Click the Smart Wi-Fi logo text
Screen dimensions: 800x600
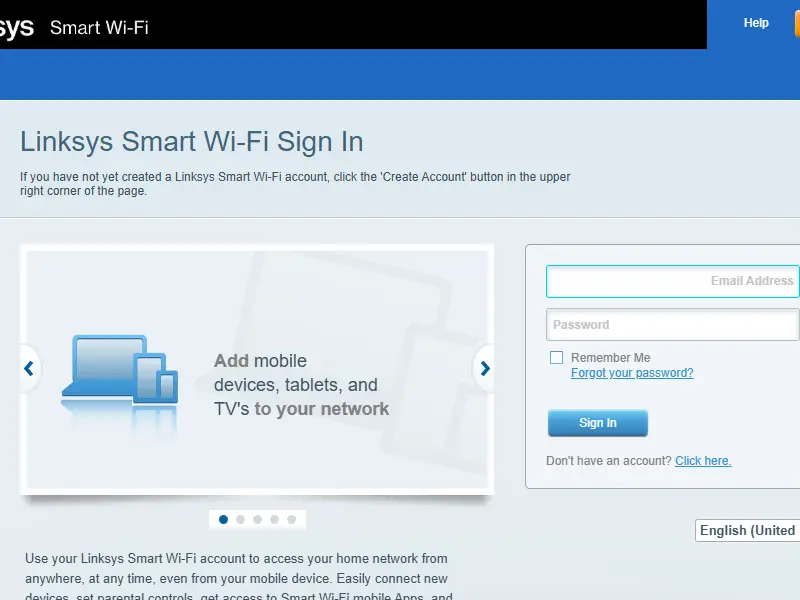click(99, 28)
